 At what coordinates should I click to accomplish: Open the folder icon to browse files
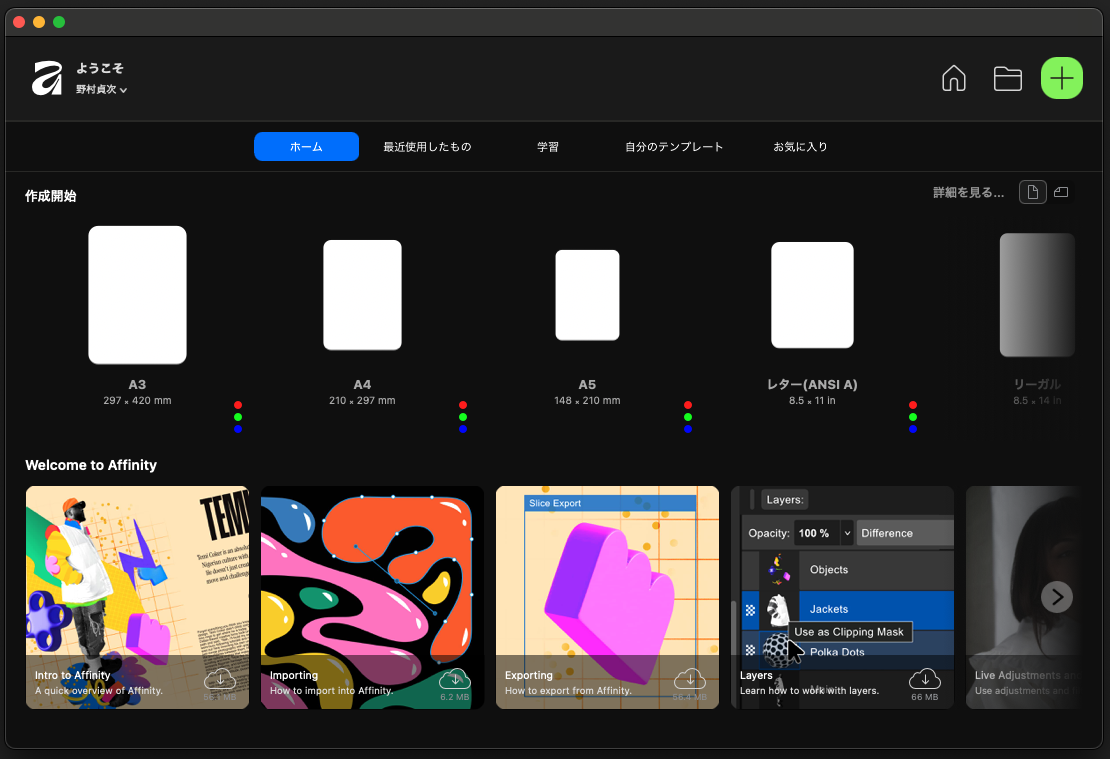pyautogui.click(x=1007, y=79)
